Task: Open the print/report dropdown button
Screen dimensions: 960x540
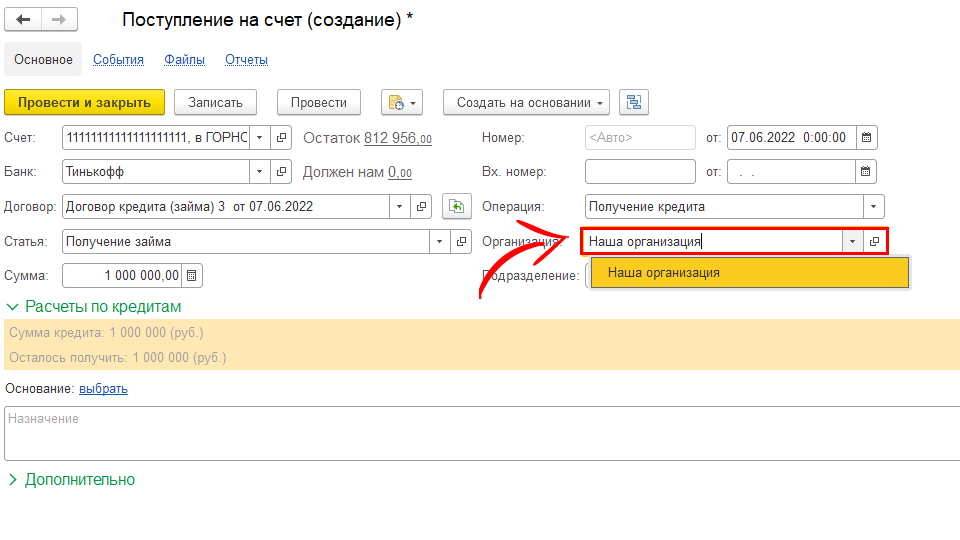Action: [x=402, y=102]
